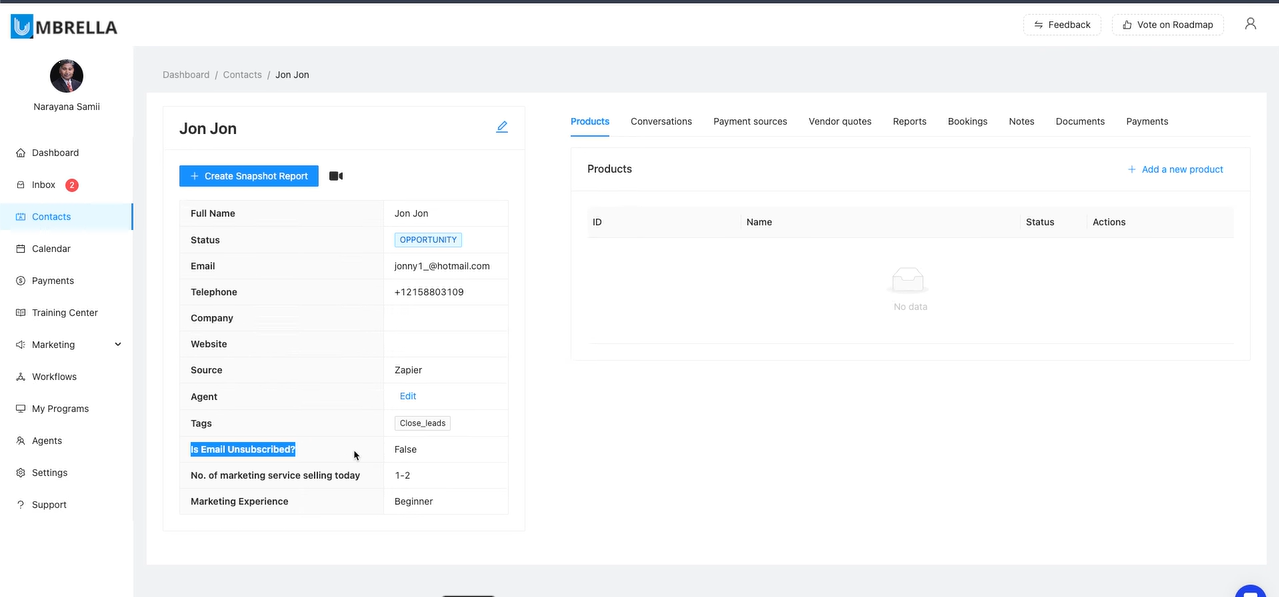Click the highlighted Is Email Unsubscribed? label
This screenshot has height=597, width=1279.
[x=243, y=450]
